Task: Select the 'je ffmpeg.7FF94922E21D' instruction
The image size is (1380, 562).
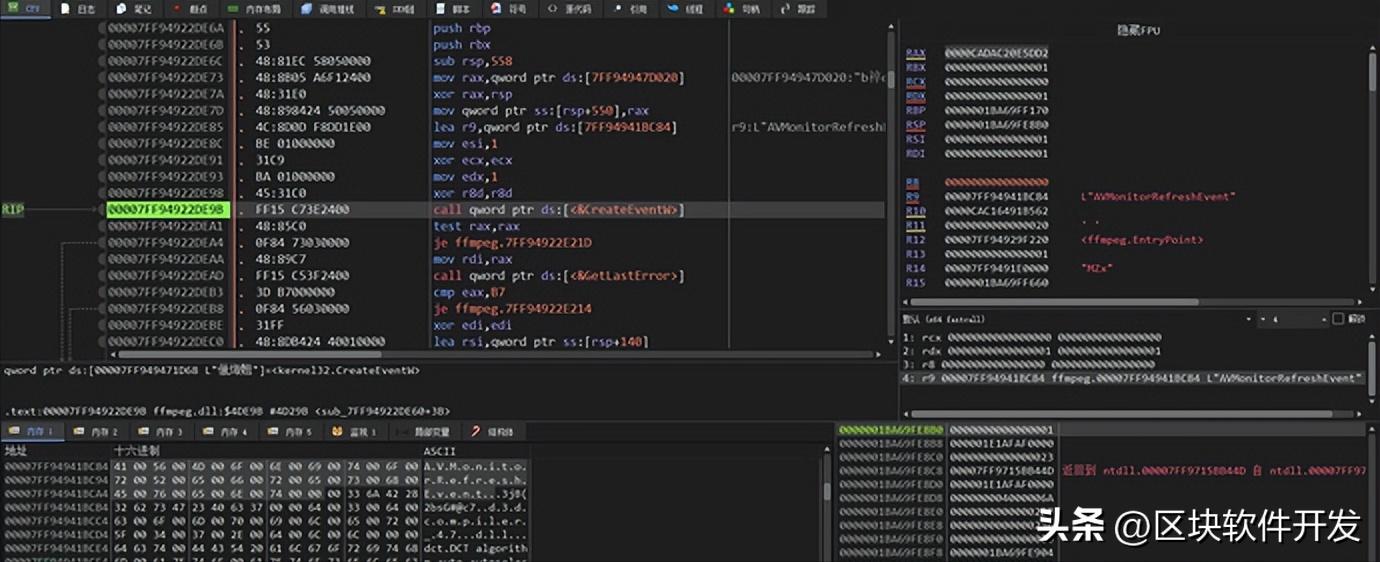Action: click(512, 243)
